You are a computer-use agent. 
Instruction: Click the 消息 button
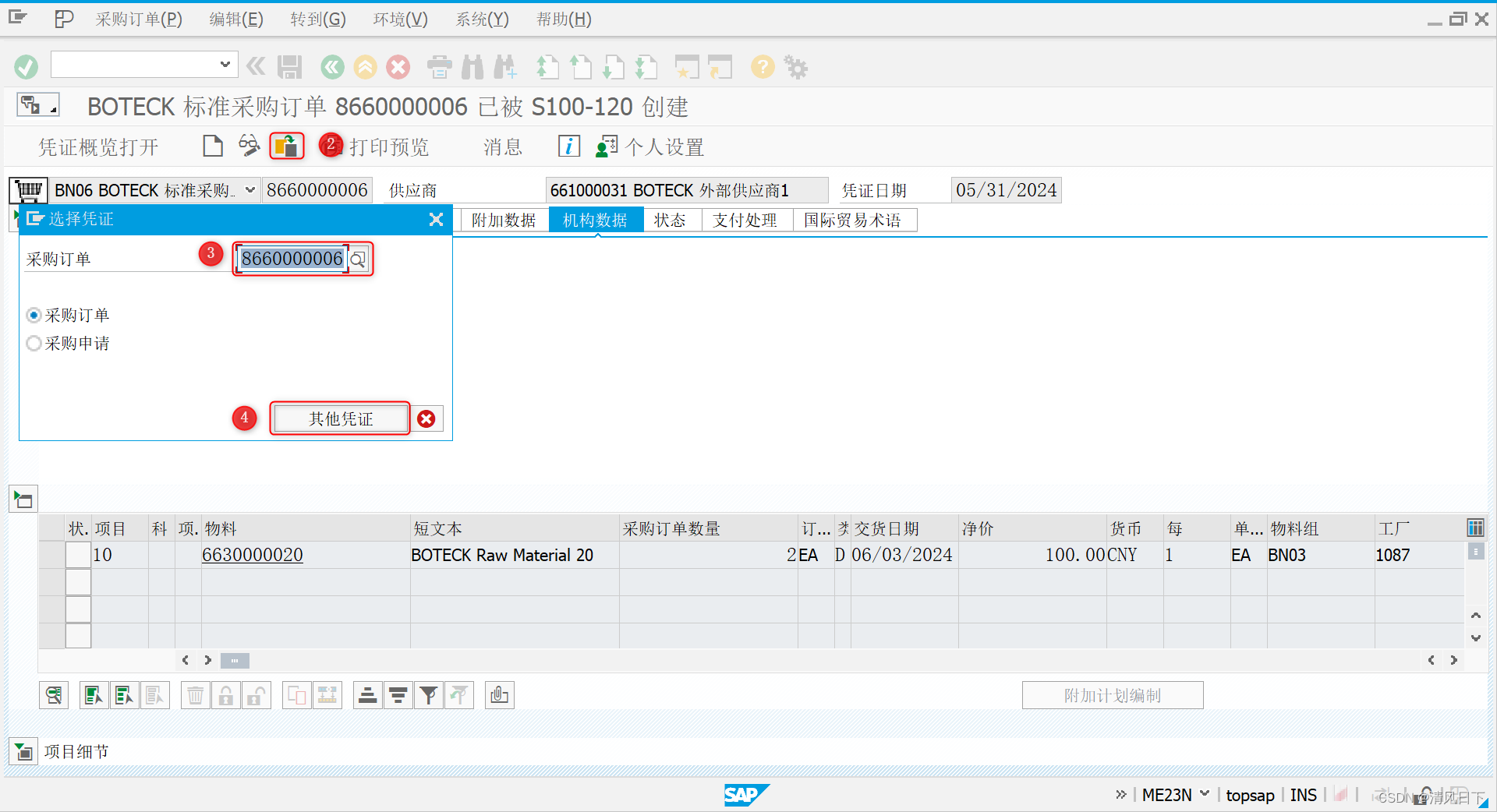tap(503, 147)
